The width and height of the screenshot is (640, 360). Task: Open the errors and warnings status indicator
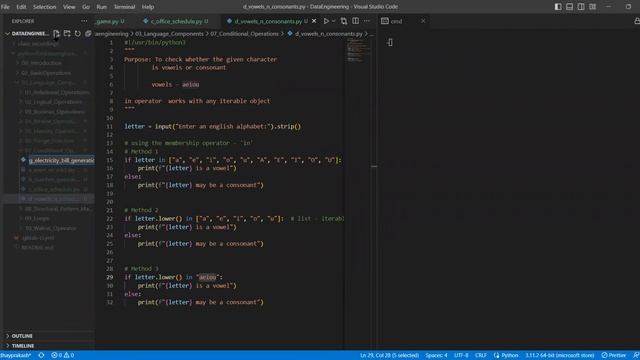pyautogui.click(x=62, y=356)
